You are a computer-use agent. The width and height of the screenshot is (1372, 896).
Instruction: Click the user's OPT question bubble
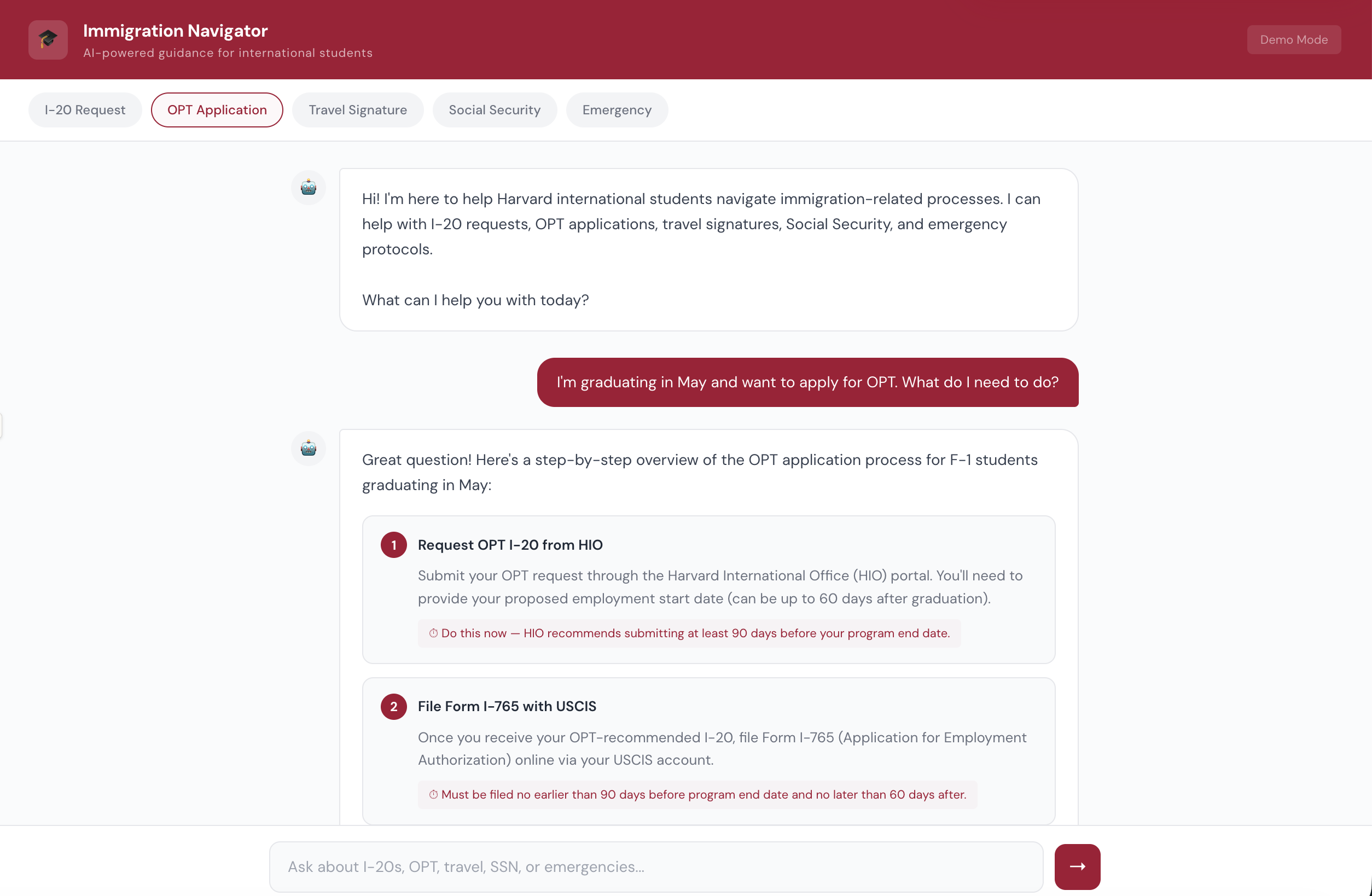807,382
